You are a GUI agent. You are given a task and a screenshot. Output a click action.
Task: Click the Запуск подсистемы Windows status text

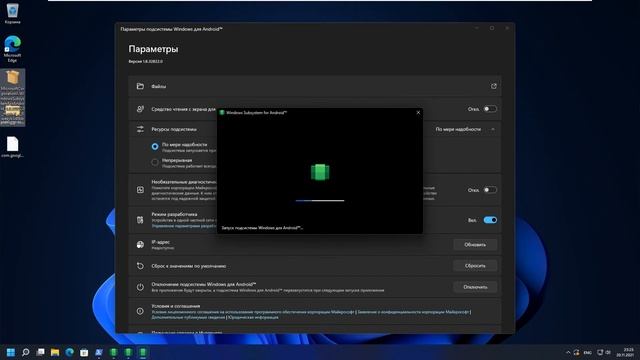262,228
